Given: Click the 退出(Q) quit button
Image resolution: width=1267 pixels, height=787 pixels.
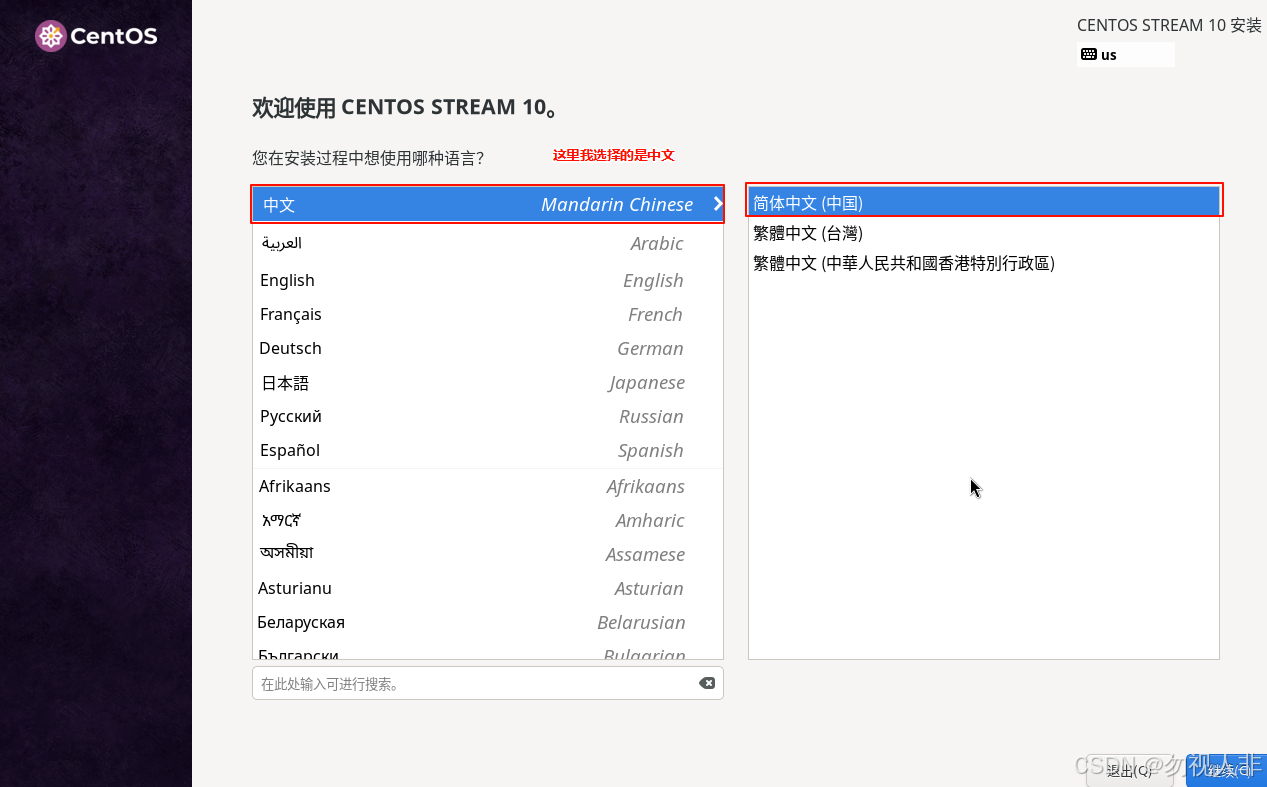Looking at the screenshot, I should (1130, 770).
